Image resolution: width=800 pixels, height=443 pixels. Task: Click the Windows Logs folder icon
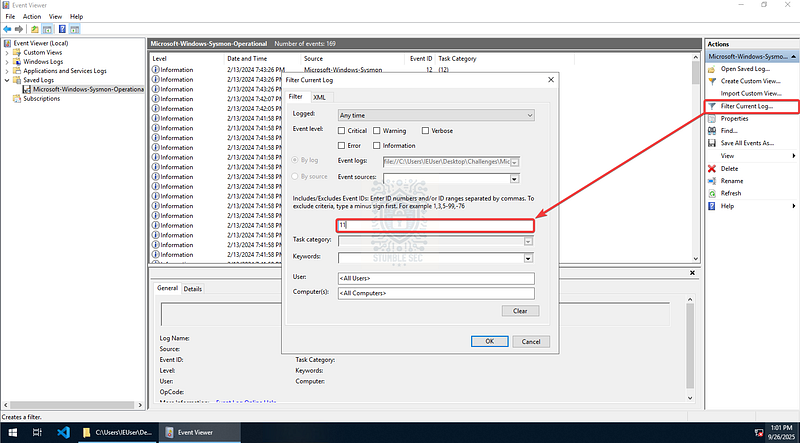17,61
